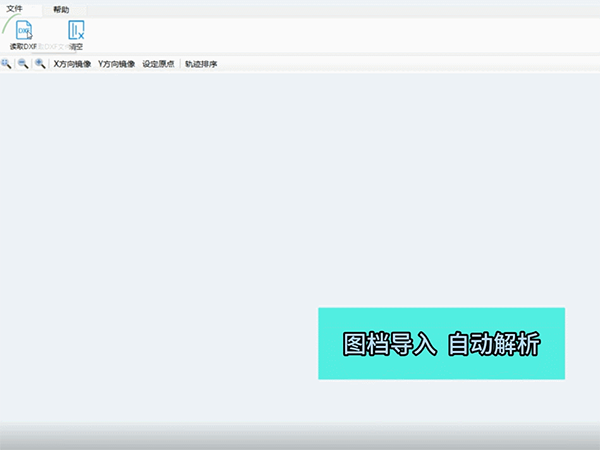The width and height of the screenshot is (600, 450).
Task: Click the gray strip at window bottom
Action: pos(300,438)
